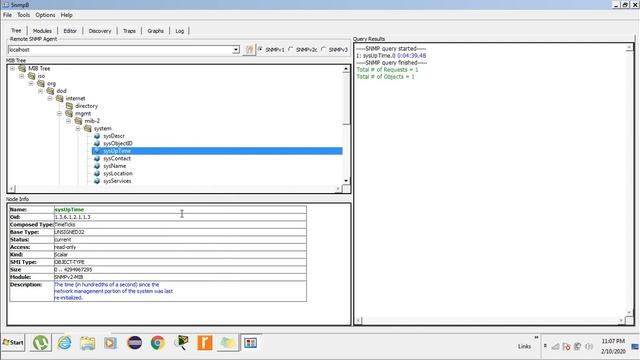This screenshot has height=360, width=640.
Task: Switch to the Discovery tab
Action: 100,31
